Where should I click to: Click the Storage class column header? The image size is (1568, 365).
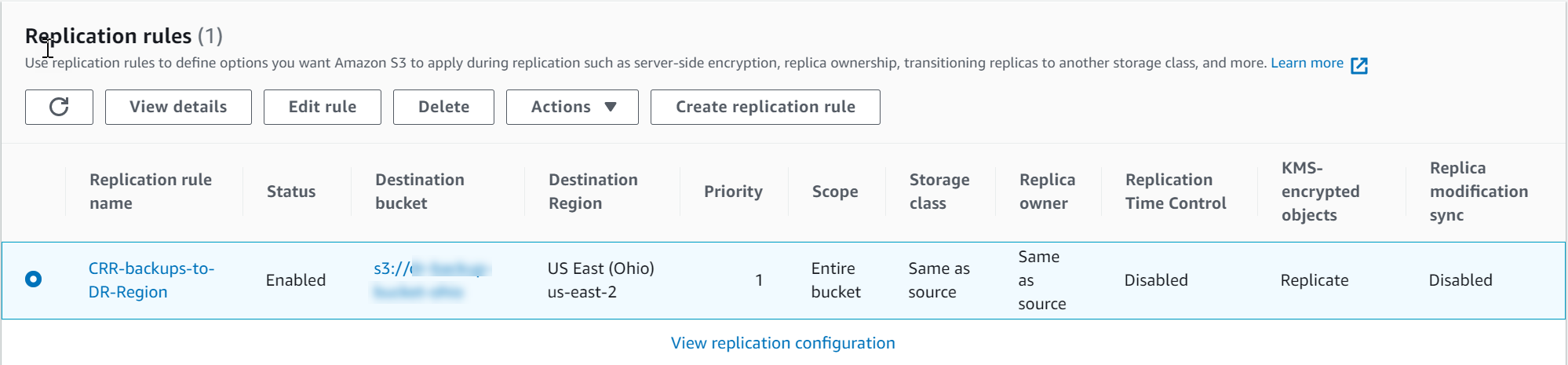click(x=939, y=192)
